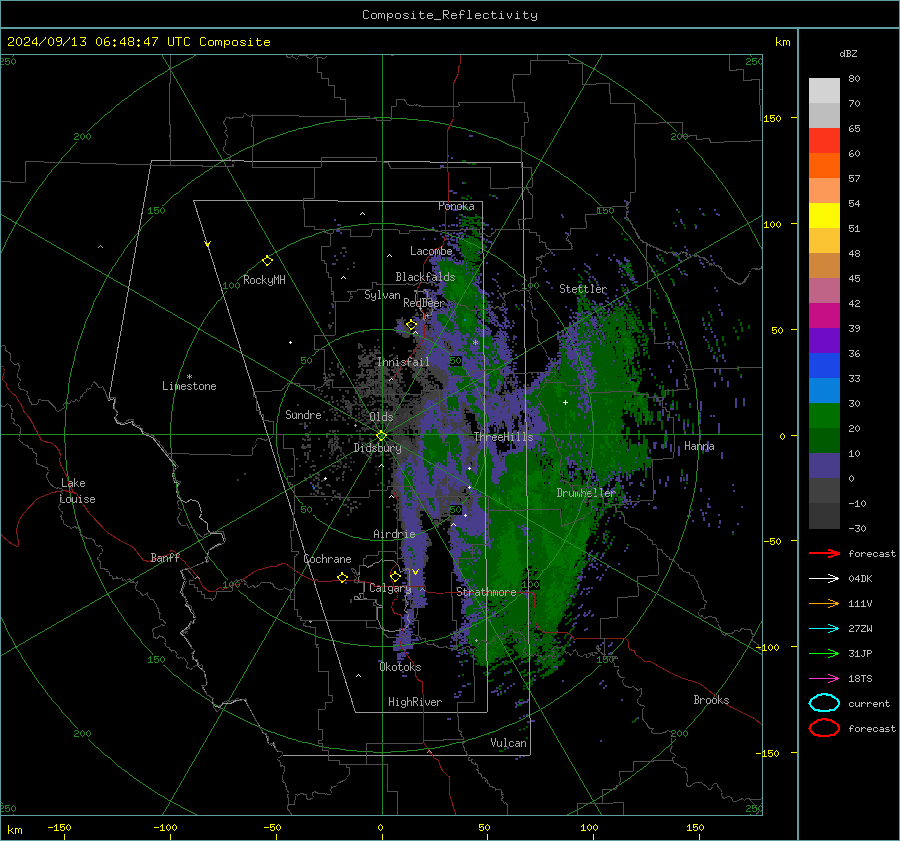Screen dimensions: 900x841
Task: Click the light gray 80 dBZ swatch
Action: click(824, 90)
